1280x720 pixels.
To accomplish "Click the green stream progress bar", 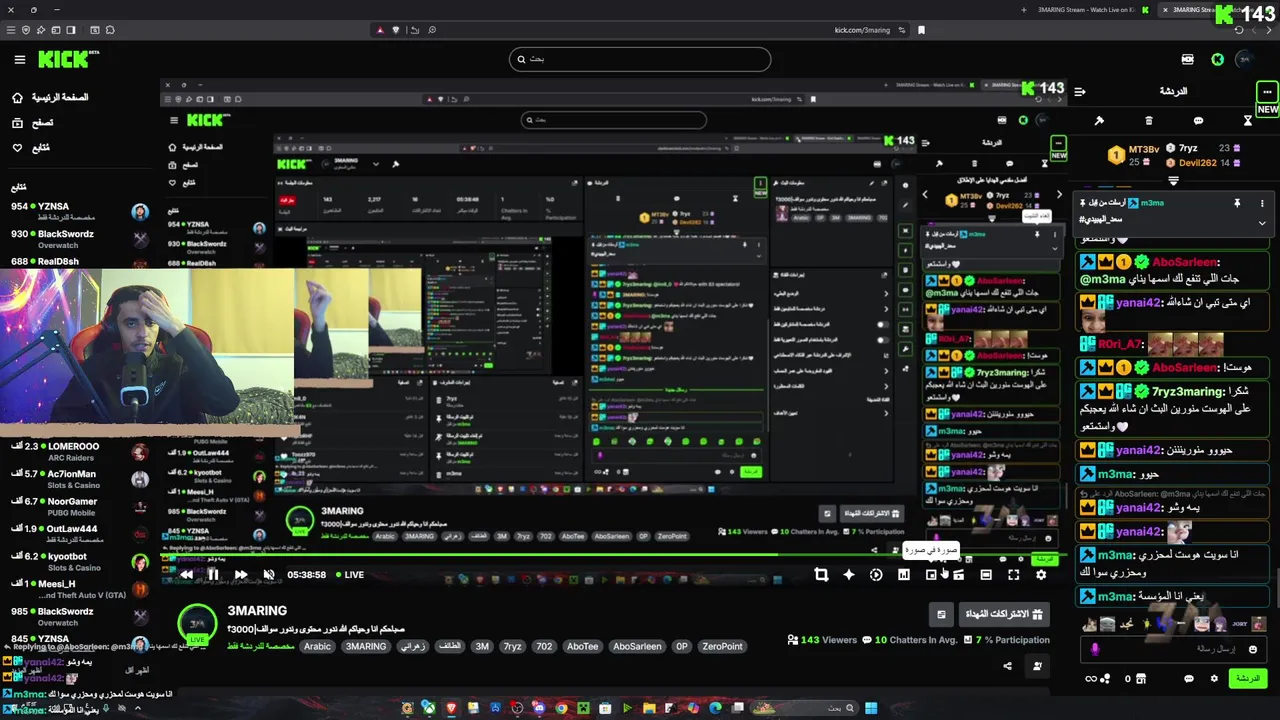I will pos(615,556).
